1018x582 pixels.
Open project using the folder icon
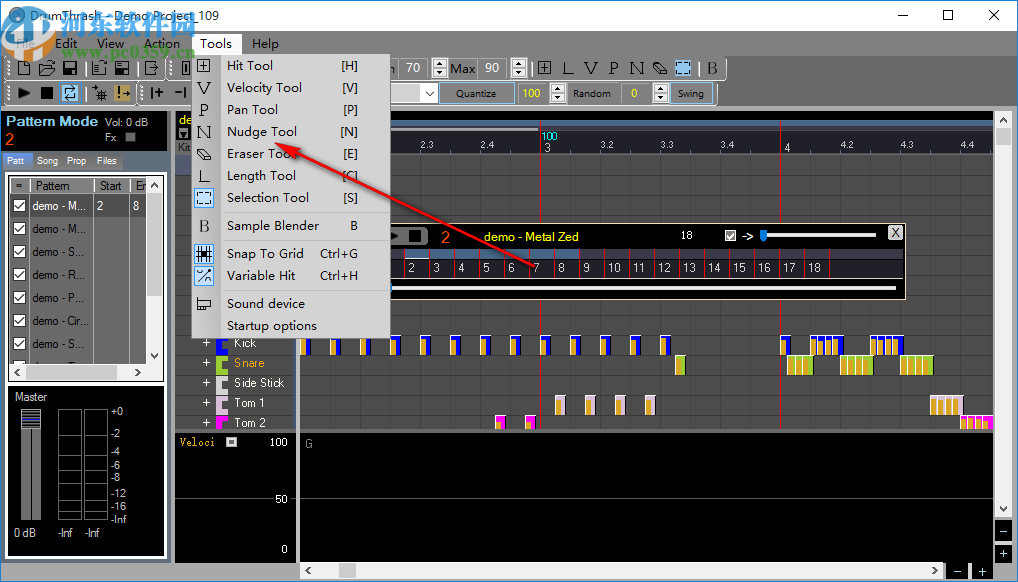tap(47, 68)
